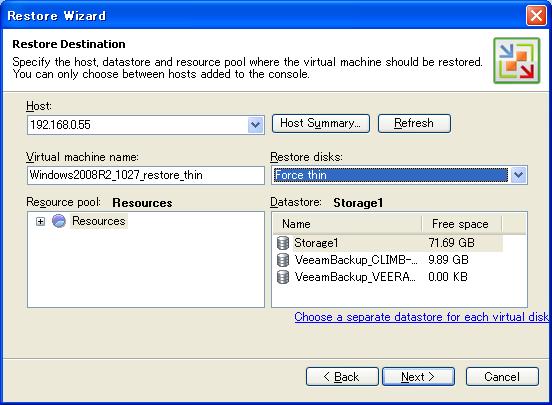Click the Storage1 datastore disk icon
Screen dimensions: 552x405
[283, 243]
